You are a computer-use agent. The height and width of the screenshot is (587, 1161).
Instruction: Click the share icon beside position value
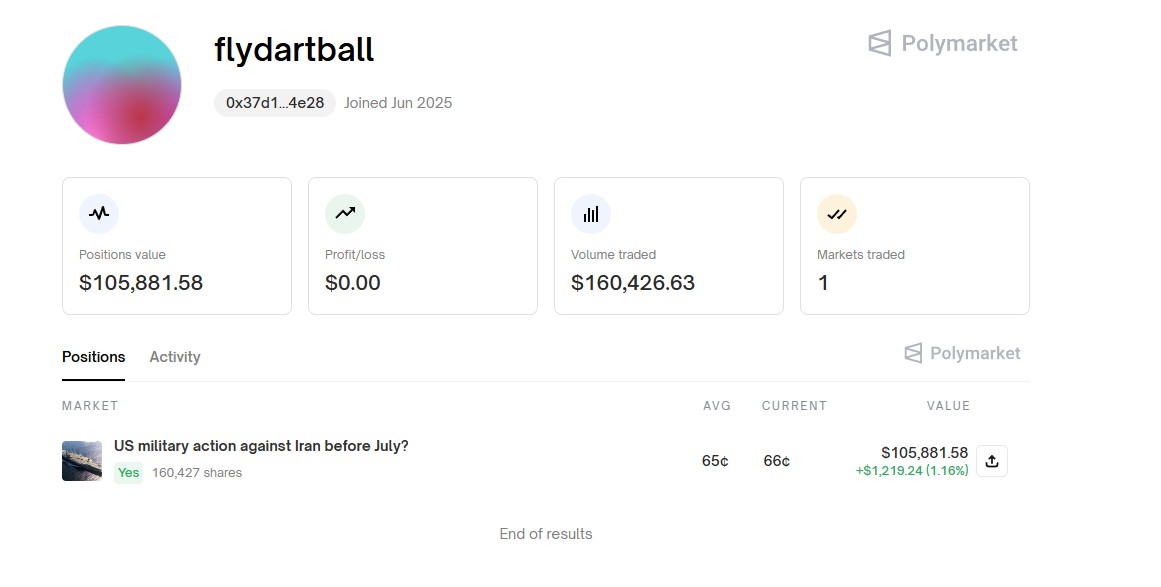coord(991,461)
